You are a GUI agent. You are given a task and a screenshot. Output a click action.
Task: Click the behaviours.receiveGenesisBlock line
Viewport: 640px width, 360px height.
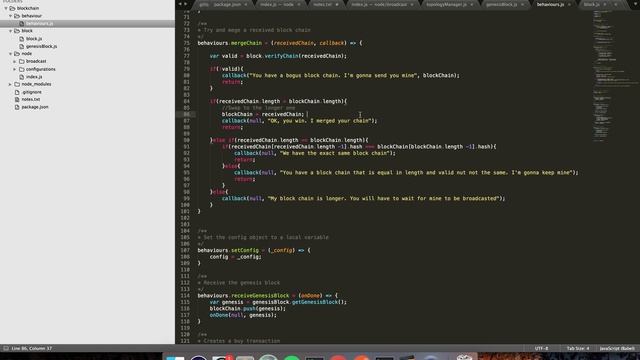268,296
